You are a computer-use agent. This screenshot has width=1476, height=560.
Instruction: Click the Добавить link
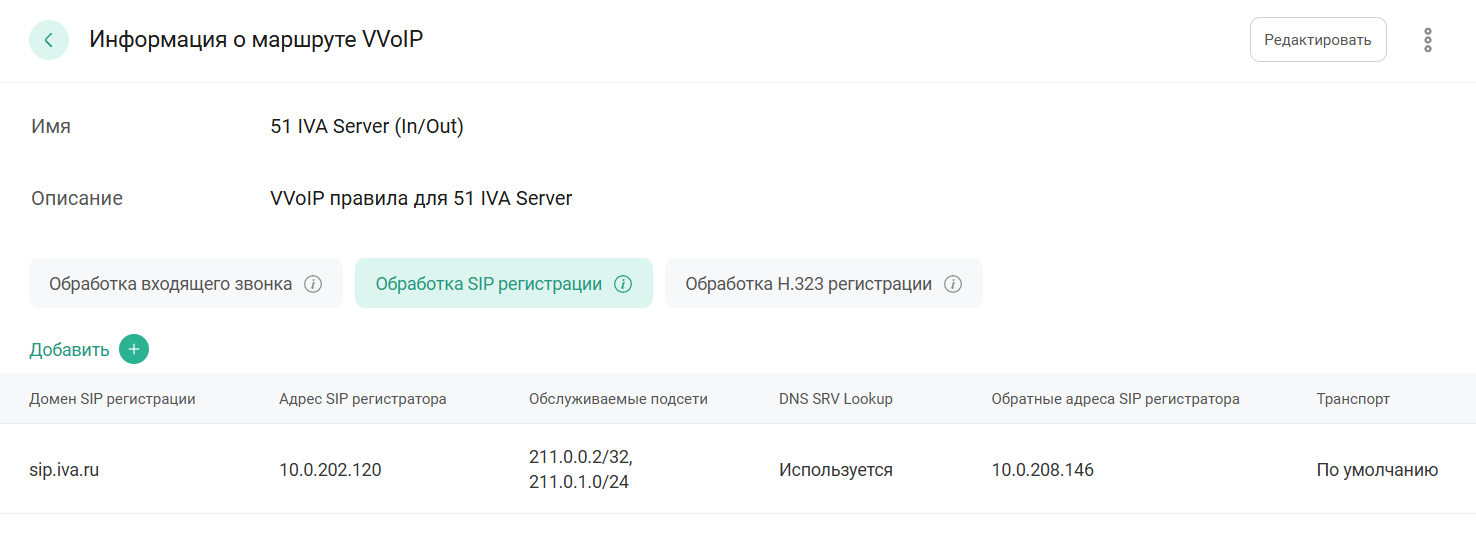69,349
